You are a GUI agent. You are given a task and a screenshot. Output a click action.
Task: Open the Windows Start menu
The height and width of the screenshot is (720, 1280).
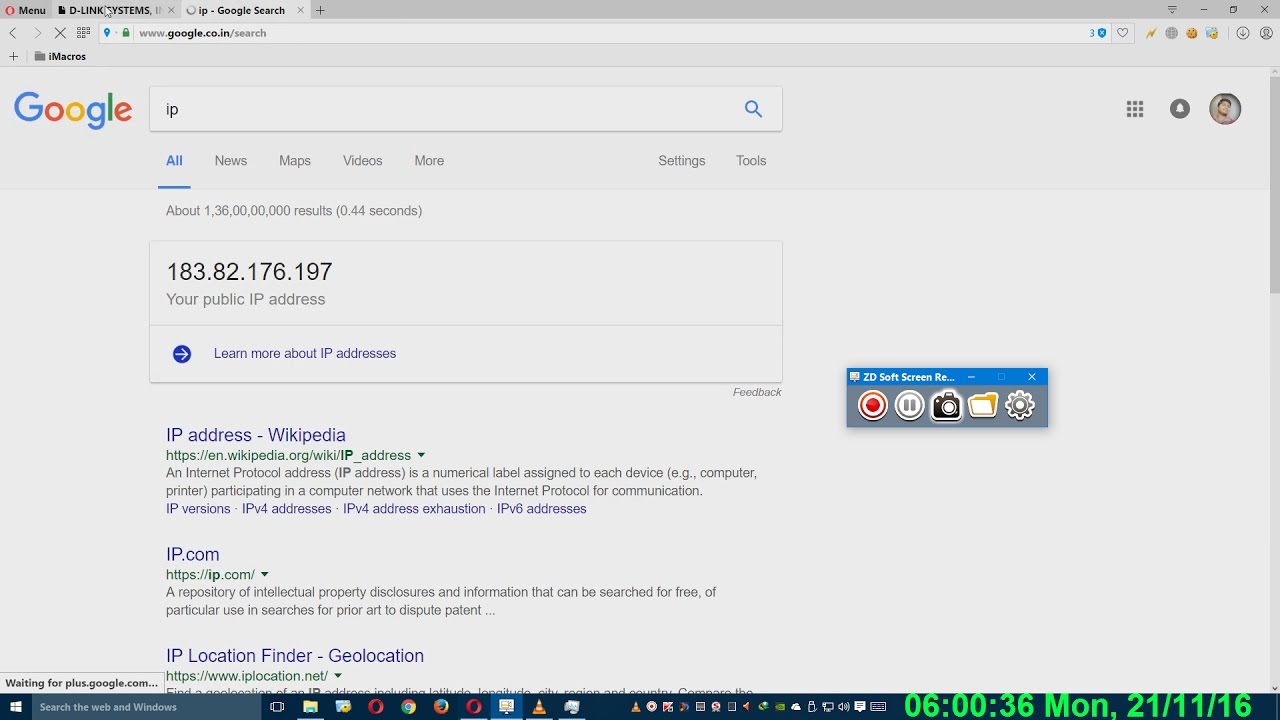15,707
